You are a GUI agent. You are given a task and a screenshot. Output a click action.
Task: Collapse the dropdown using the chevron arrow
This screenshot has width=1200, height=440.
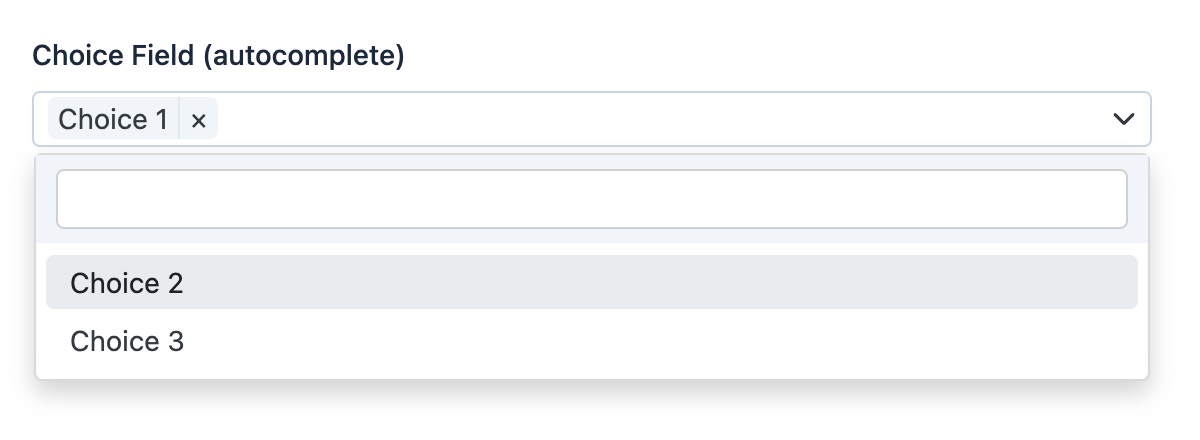tap(1124, 120)
